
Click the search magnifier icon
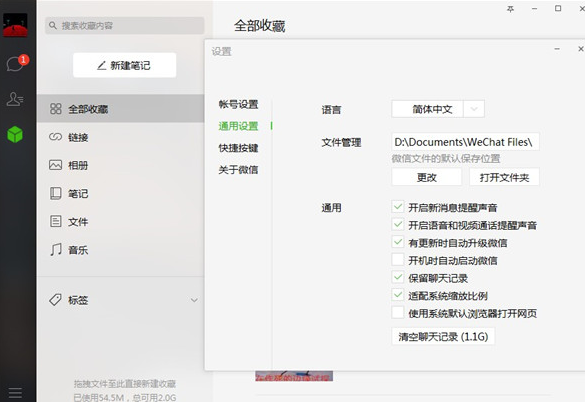click(x=53, y=25)
